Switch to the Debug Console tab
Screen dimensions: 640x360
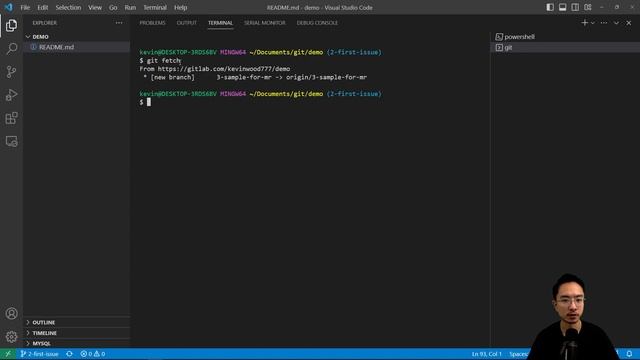[x=317, y=23]
